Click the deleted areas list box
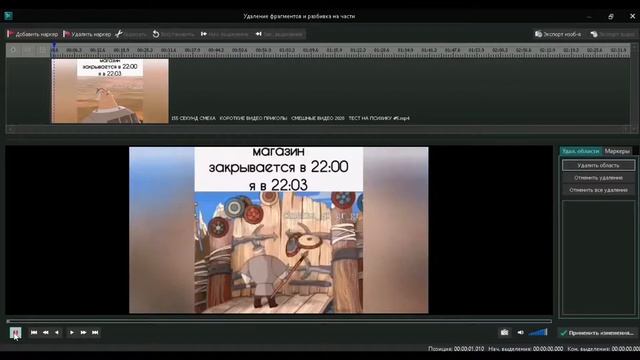The width and height of the screenshot is (640, 360). (x=598, y=257)
